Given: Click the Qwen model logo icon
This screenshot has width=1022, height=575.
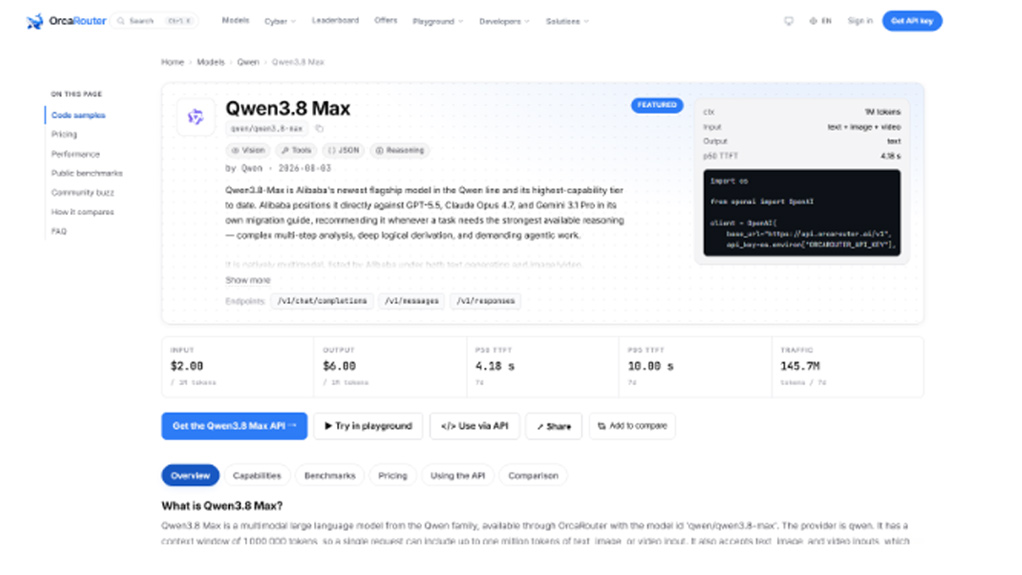Looking at the screenshot, I should (196, 117).
